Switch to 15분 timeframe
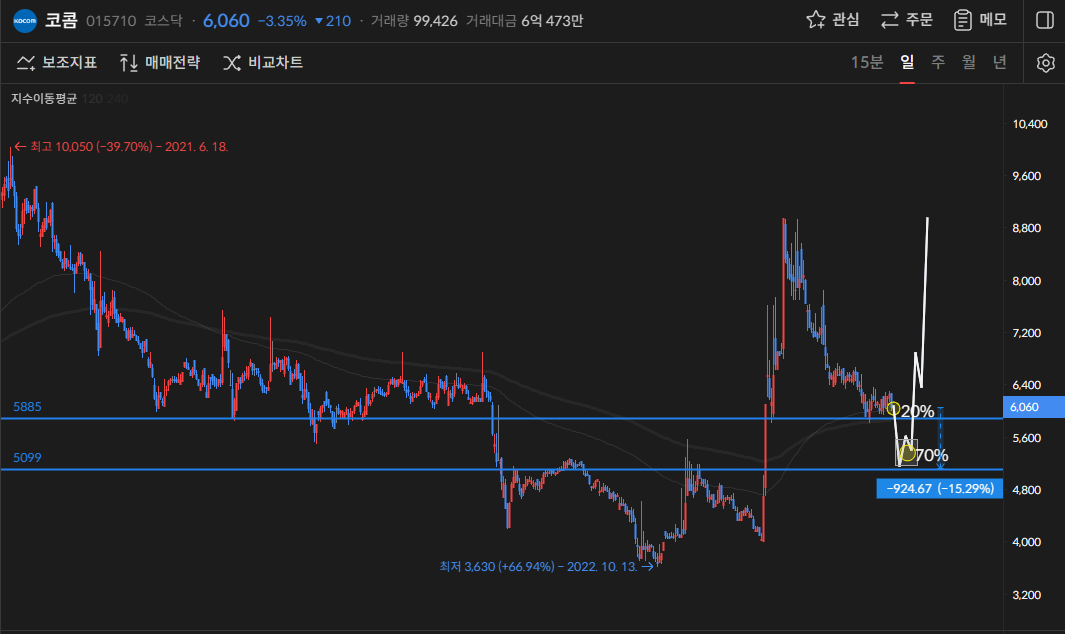The height and width of the screenshot is (634, 1065). click(x=866, y=63)
